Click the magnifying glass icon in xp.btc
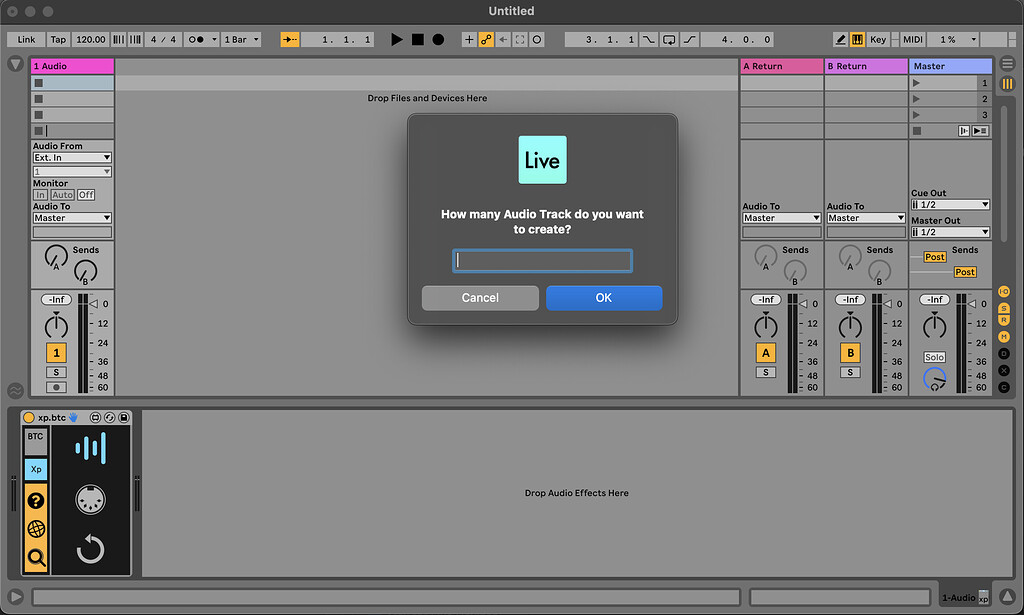The height and width of the screenshot is (615, 1024). coord(36,558)
